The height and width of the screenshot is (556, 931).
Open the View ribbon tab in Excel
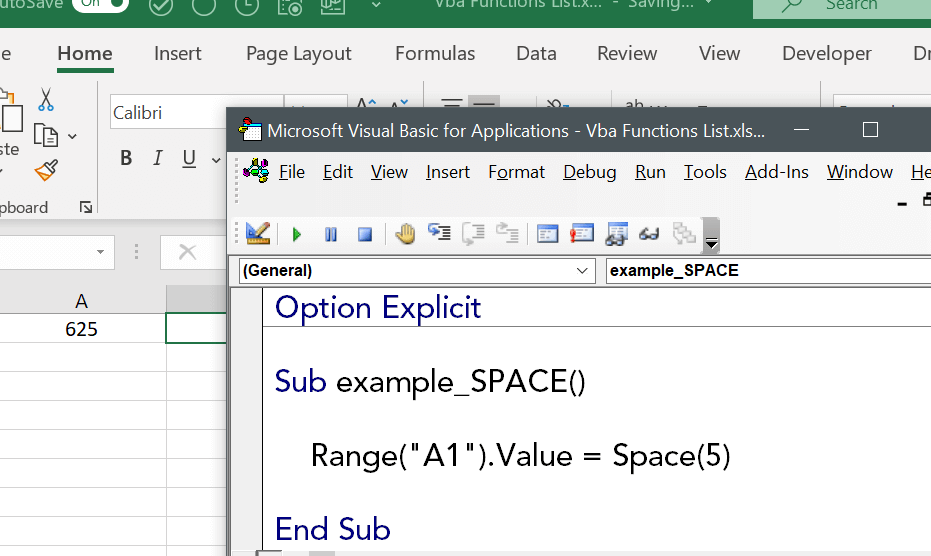point(719,54)
